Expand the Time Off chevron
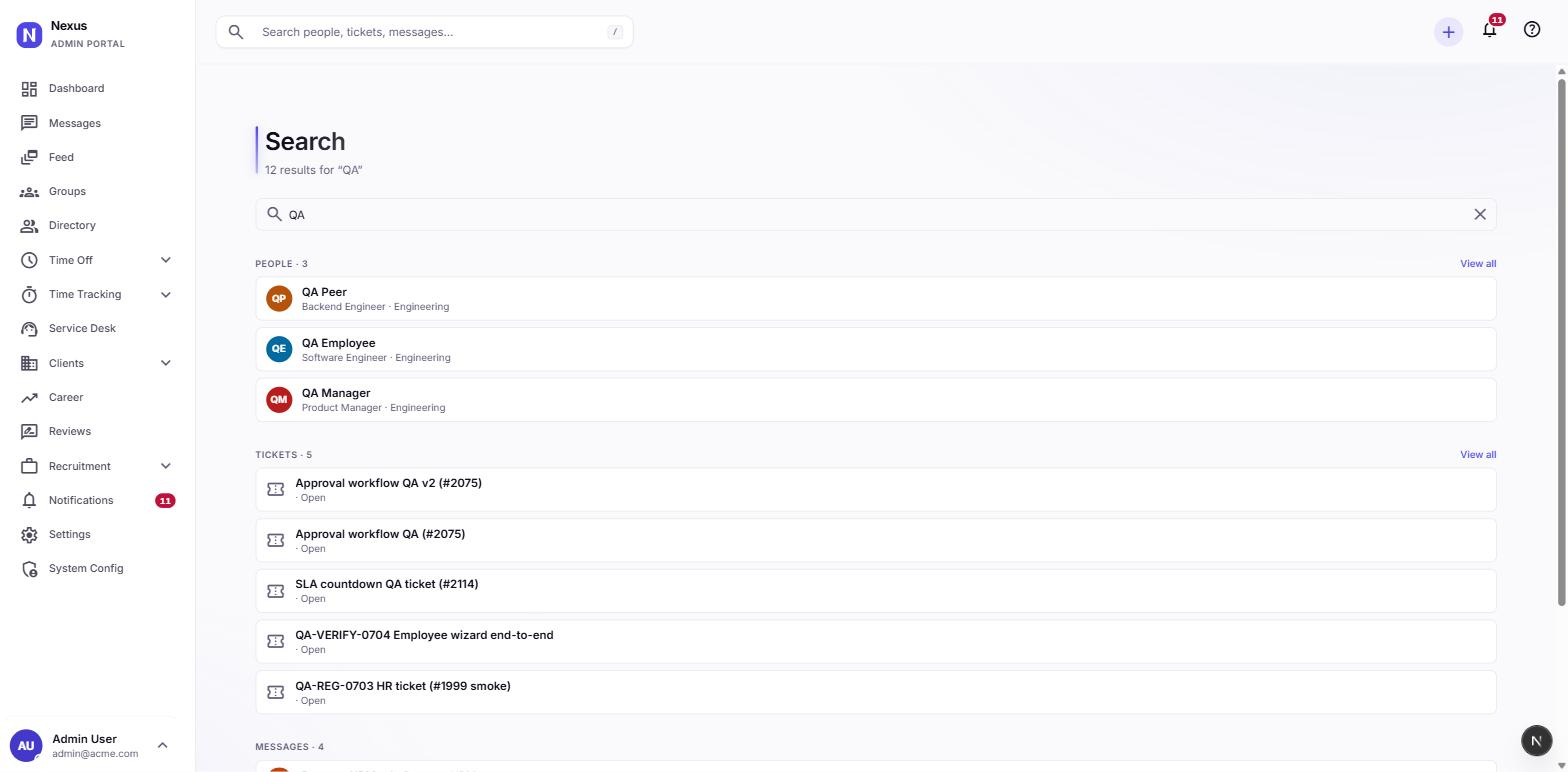Image resolution: width=1568 pixels, height=772 pixels. (x=165, y=260)
